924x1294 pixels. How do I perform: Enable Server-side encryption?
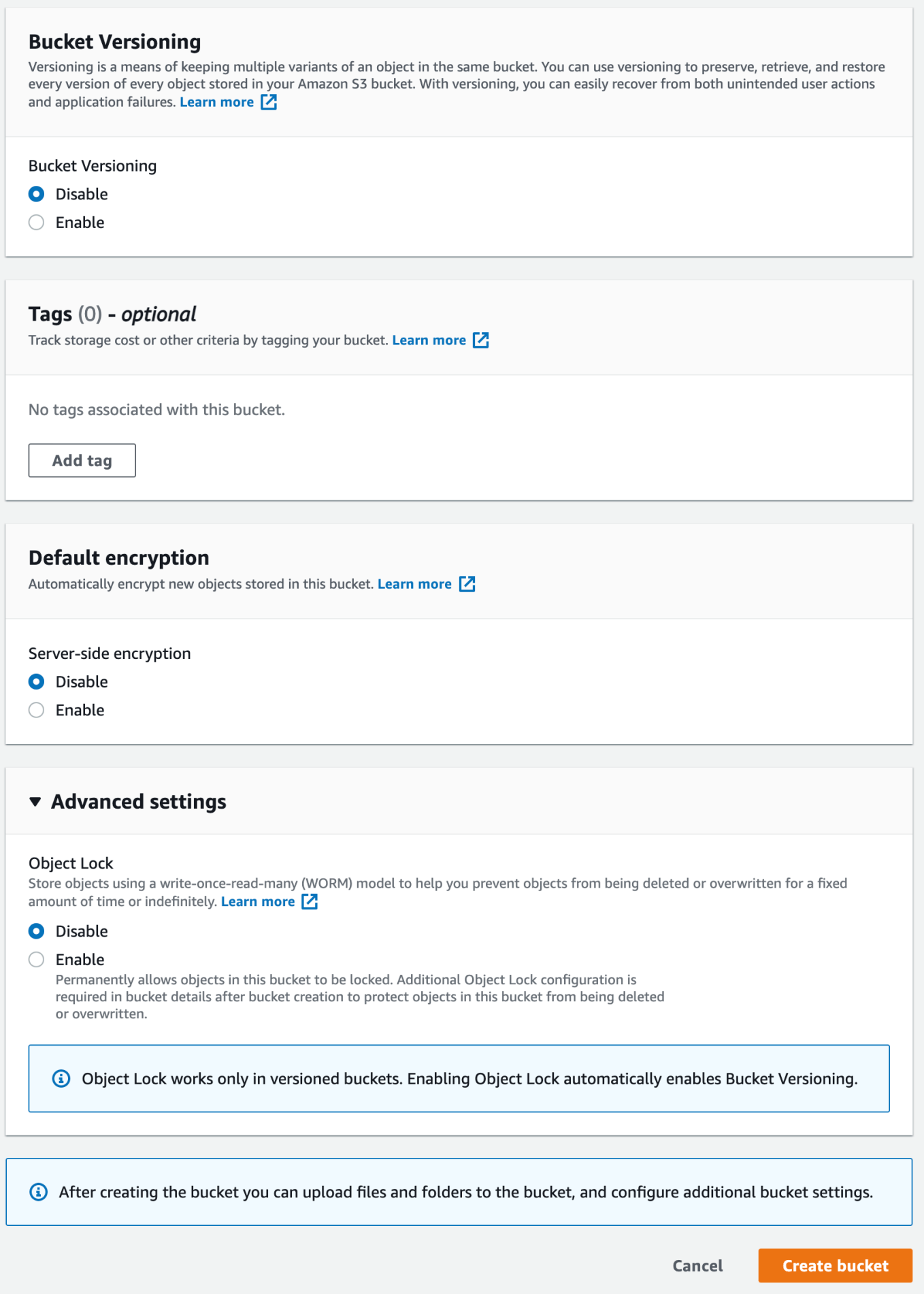37,710
